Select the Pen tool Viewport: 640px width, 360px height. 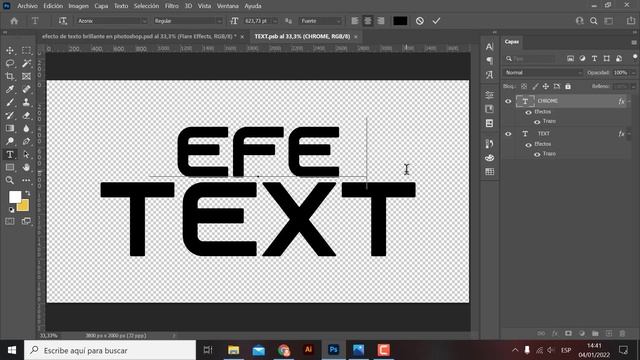click(26, 141)
